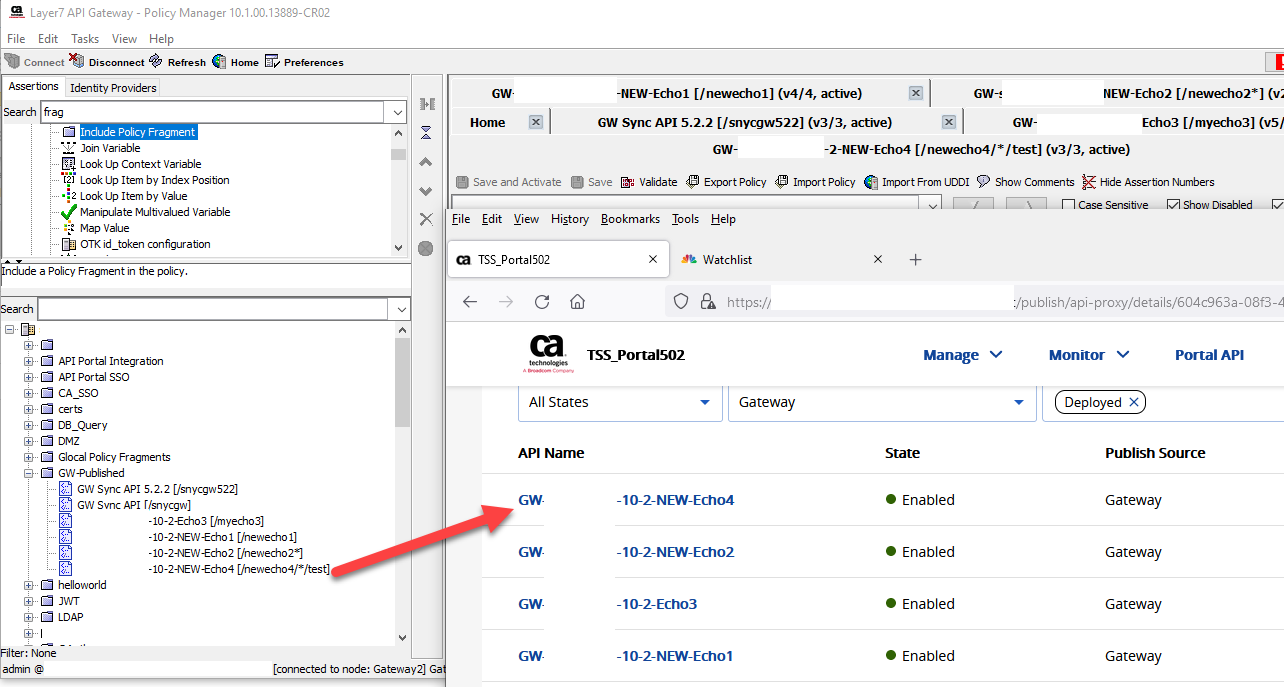1284x687 pixels.
Task: Click the browser reload page icon
Action: (542, 301)
